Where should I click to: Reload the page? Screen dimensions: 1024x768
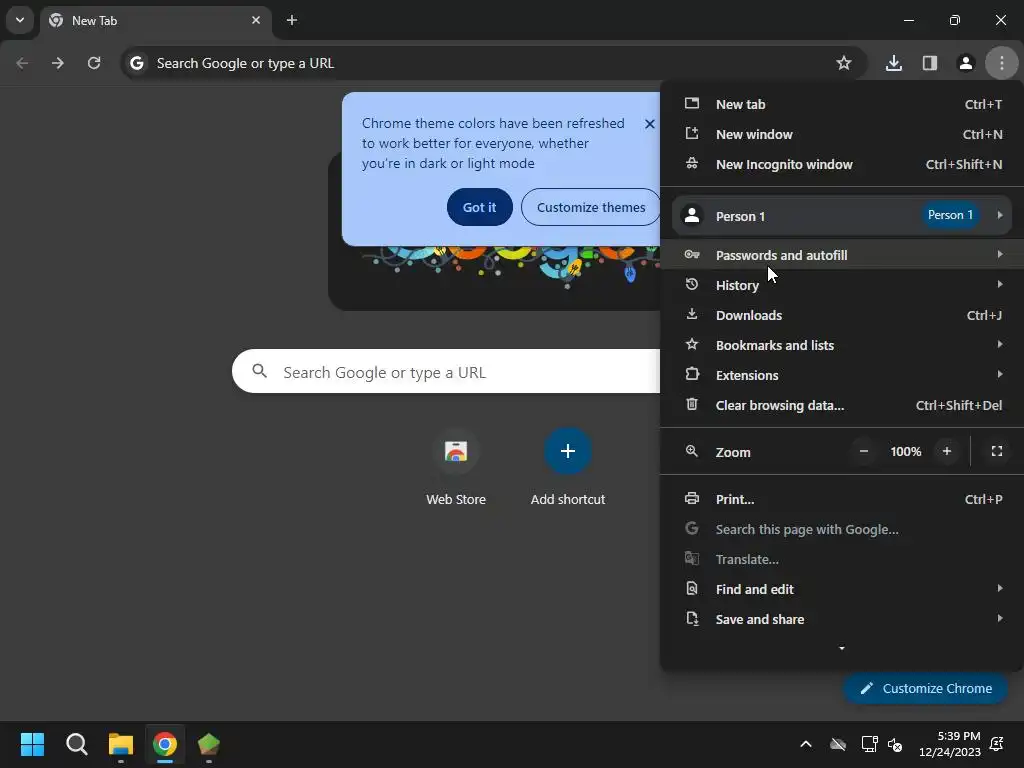click(94, 63)
